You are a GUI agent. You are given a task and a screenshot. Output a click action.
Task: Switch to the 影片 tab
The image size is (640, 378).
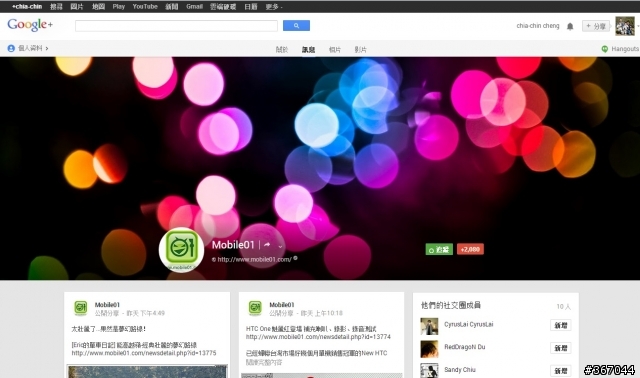360,49
